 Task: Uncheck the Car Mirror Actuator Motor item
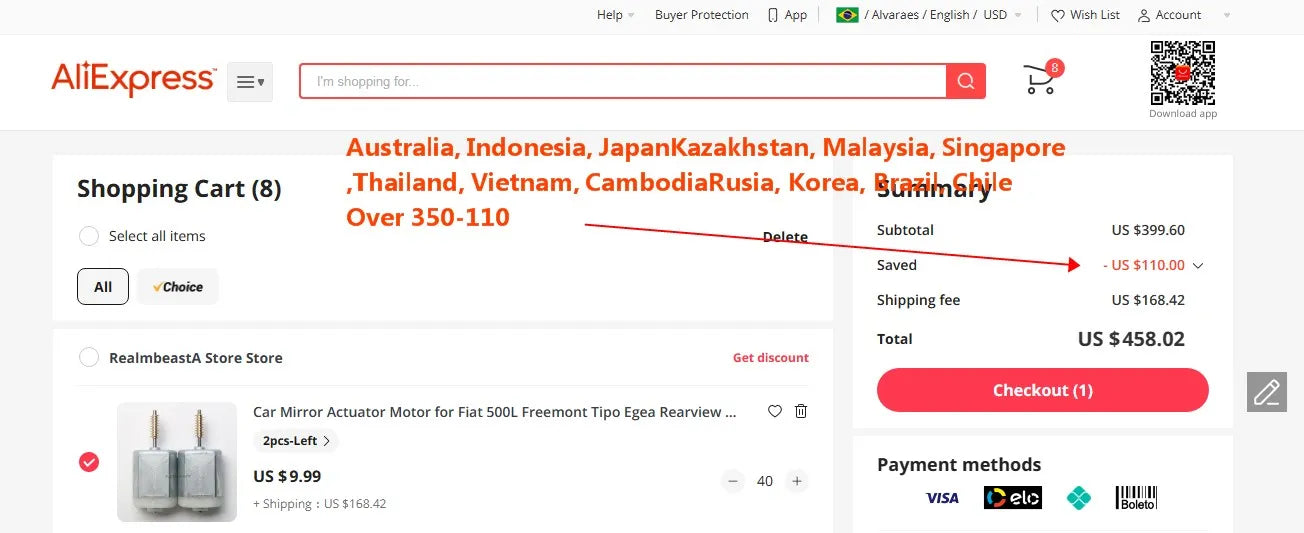[x=89, y=462]
